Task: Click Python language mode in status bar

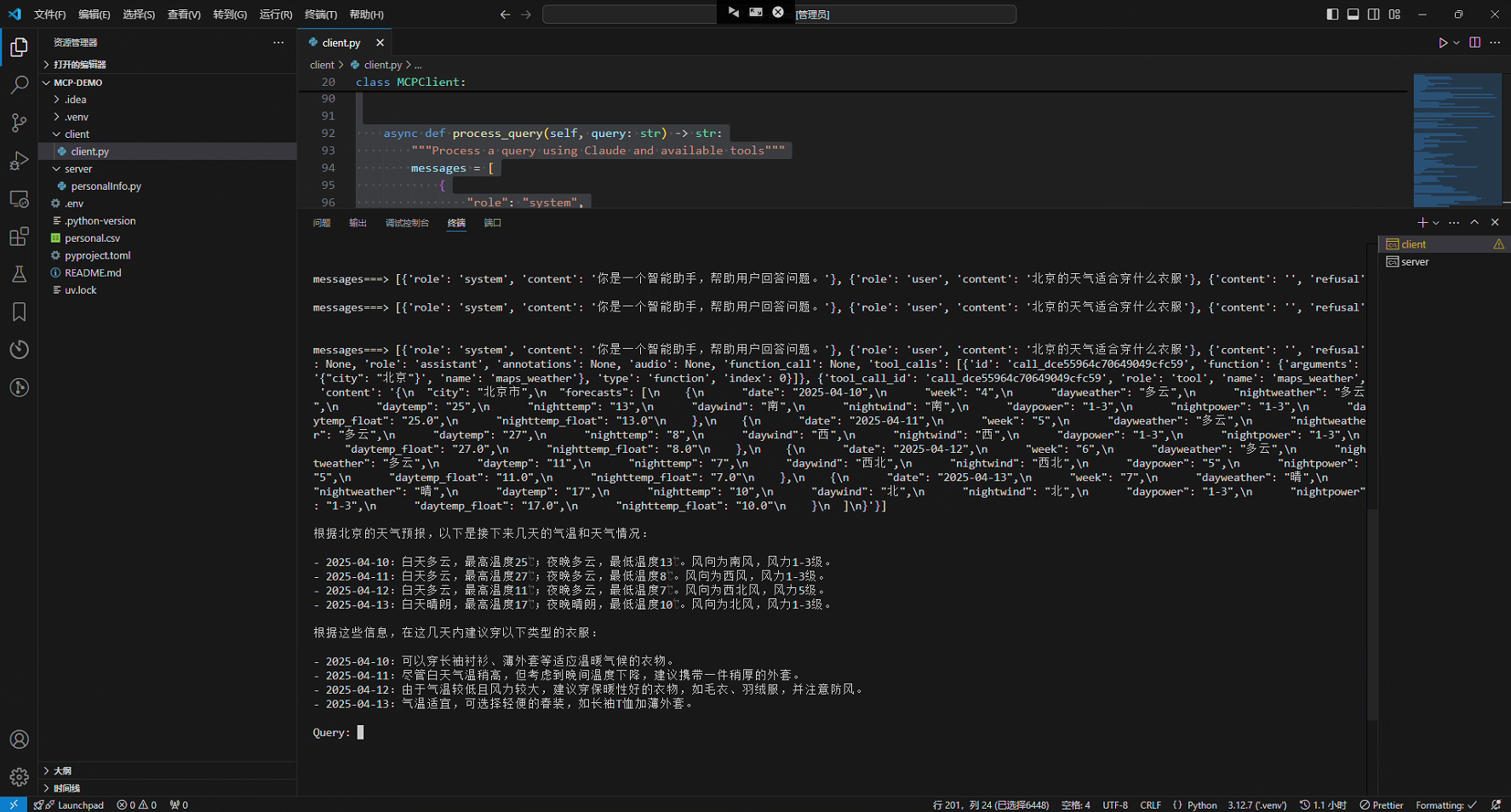Action: 1202,805
